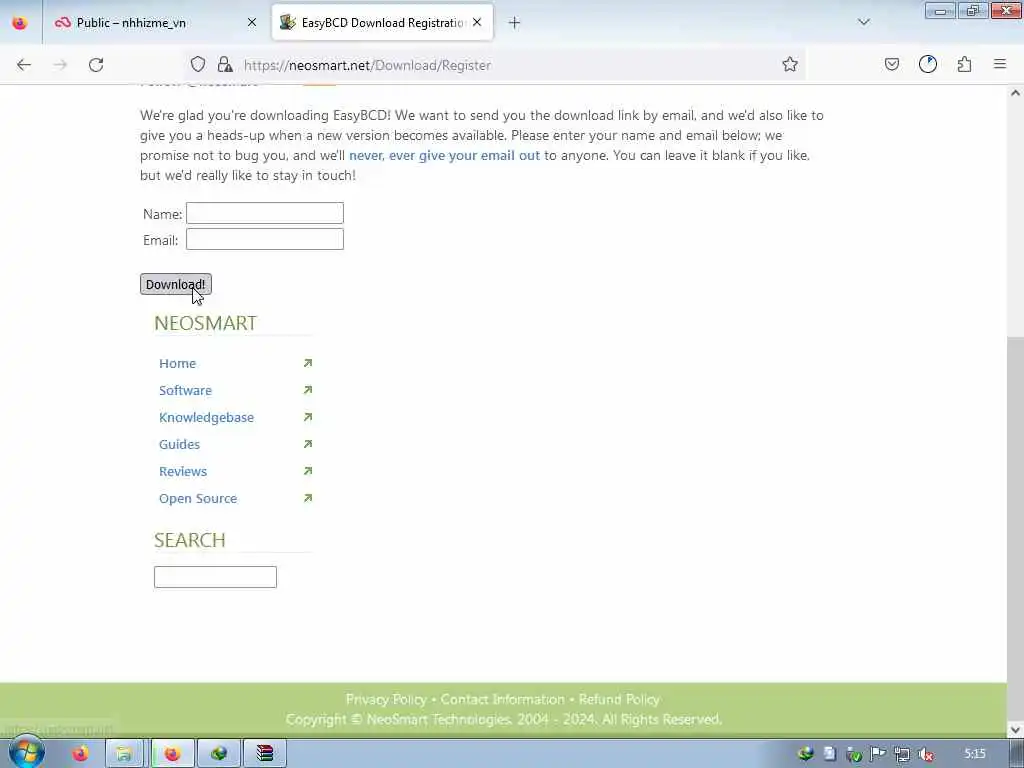1024x768 pixels.
Task: Close the EasyBCD Download Registration tab
Action: coord(477,23)
